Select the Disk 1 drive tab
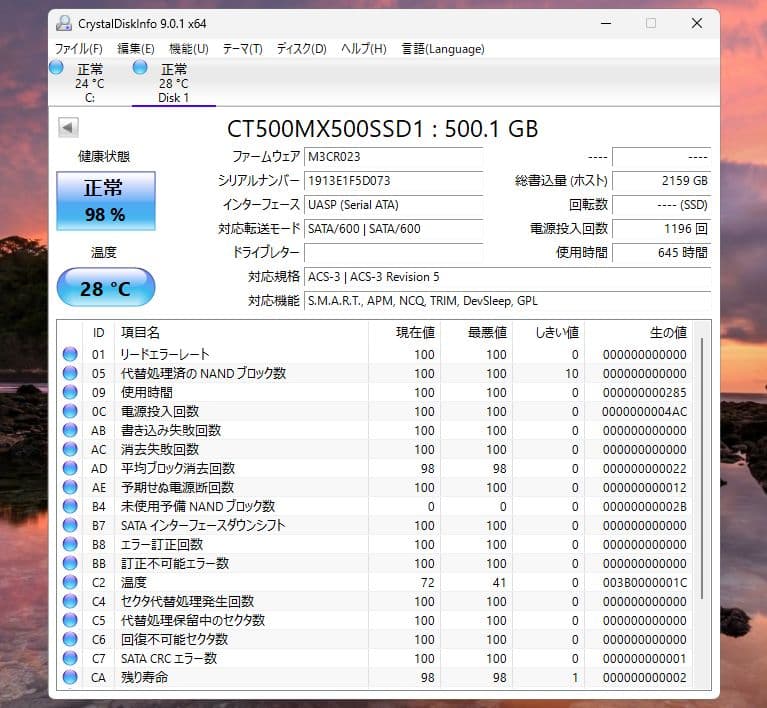This screenshot has width=767, height=708. coord(173,83)
